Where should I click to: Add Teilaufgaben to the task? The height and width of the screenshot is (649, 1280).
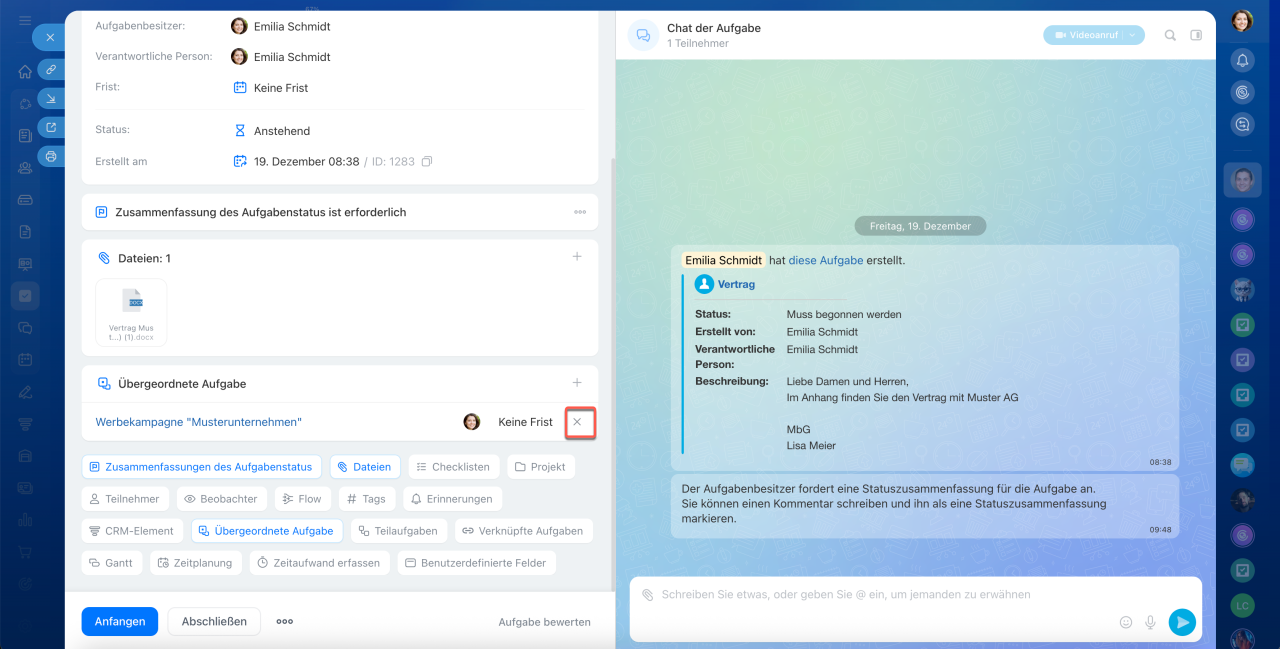tap(398, 531)
